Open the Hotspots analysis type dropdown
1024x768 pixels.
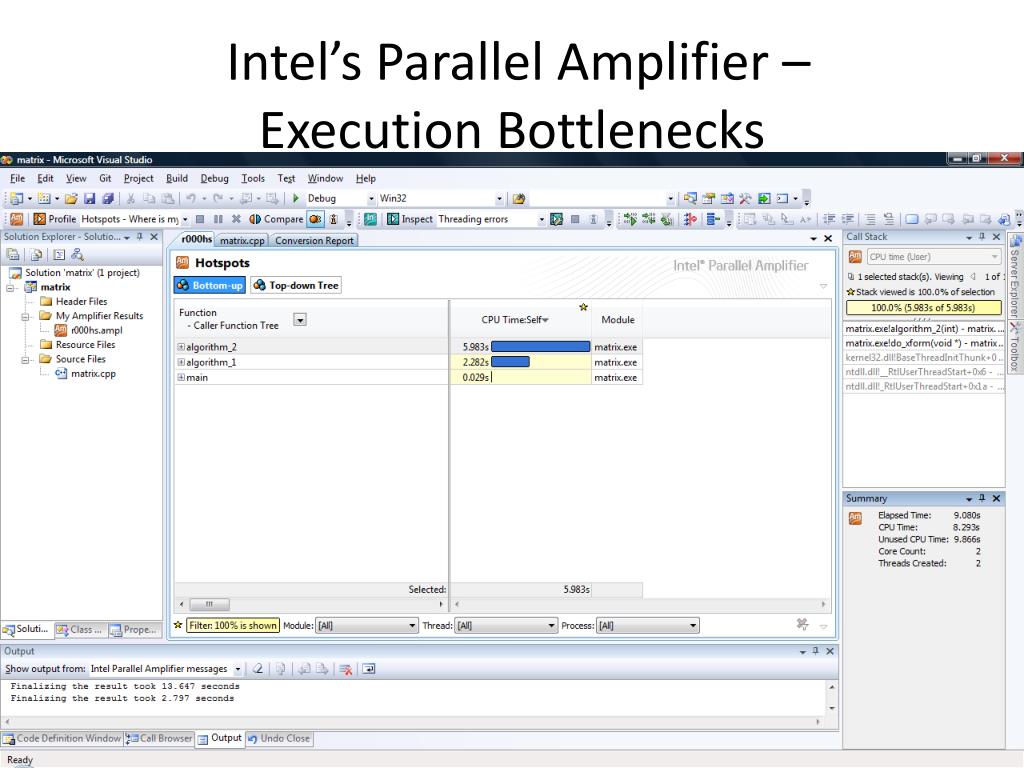[x=185, y=219]
